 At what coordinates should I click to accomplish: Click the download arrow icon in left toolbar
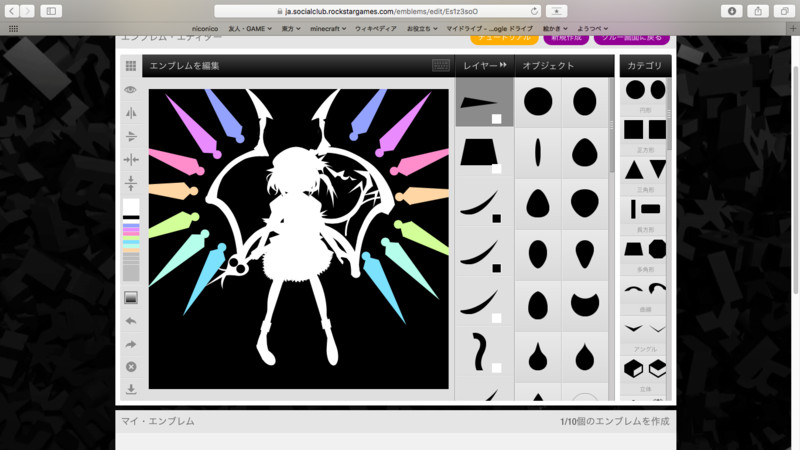click(x=131, y=389)
